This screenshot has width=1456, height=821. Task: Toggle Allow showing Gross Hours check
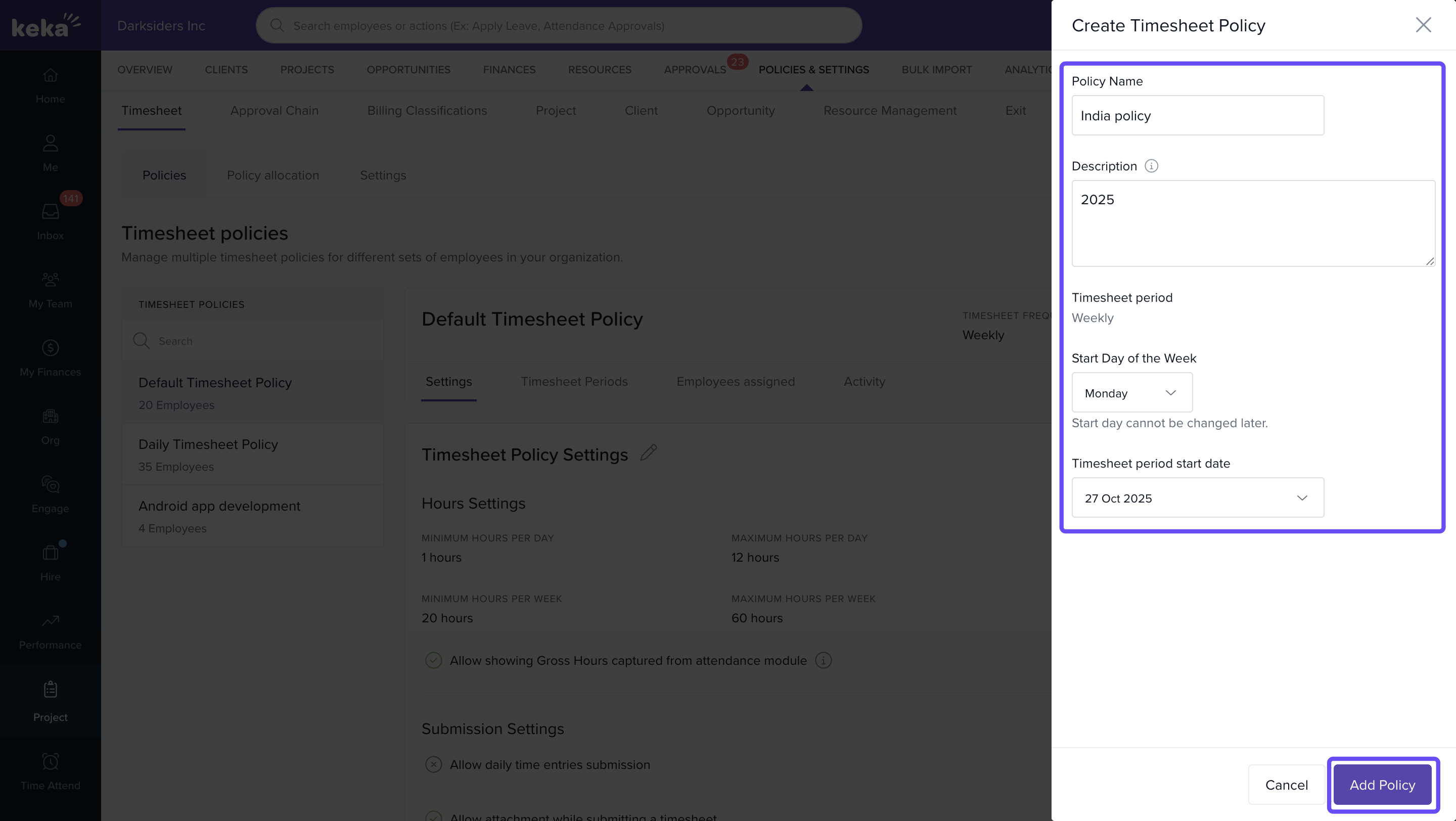click(434, 660)
